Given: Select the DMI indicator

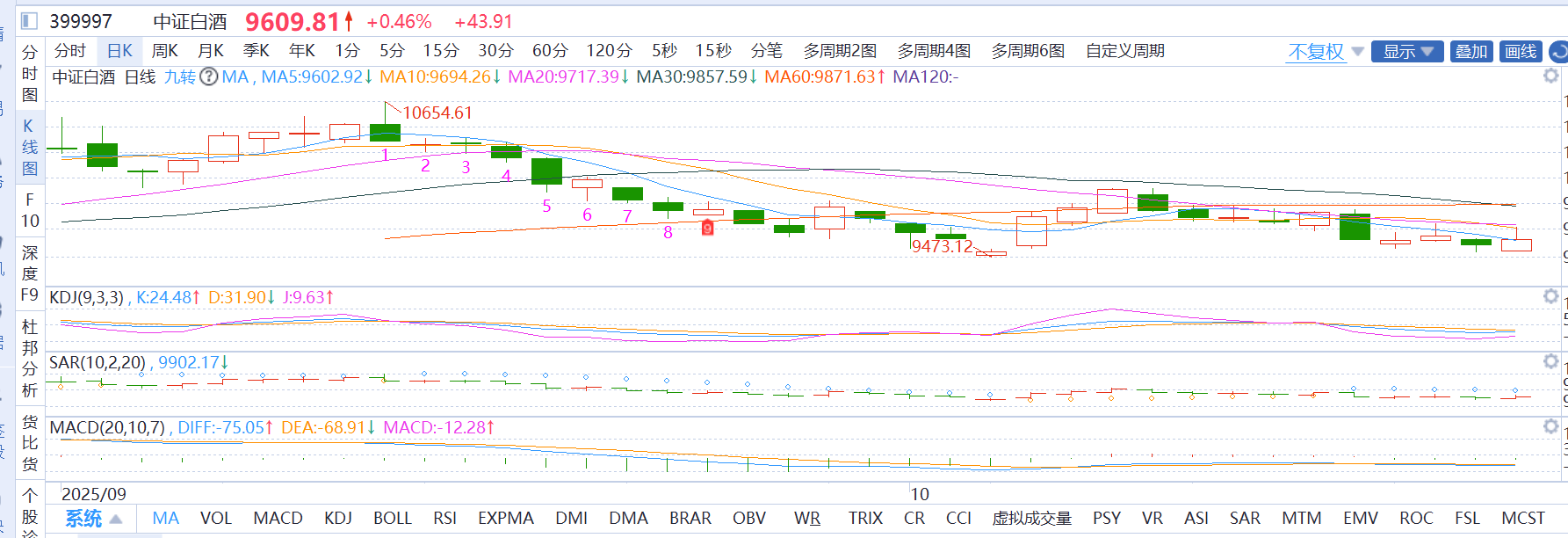Looking at the screenshot, I should (572, 519).
